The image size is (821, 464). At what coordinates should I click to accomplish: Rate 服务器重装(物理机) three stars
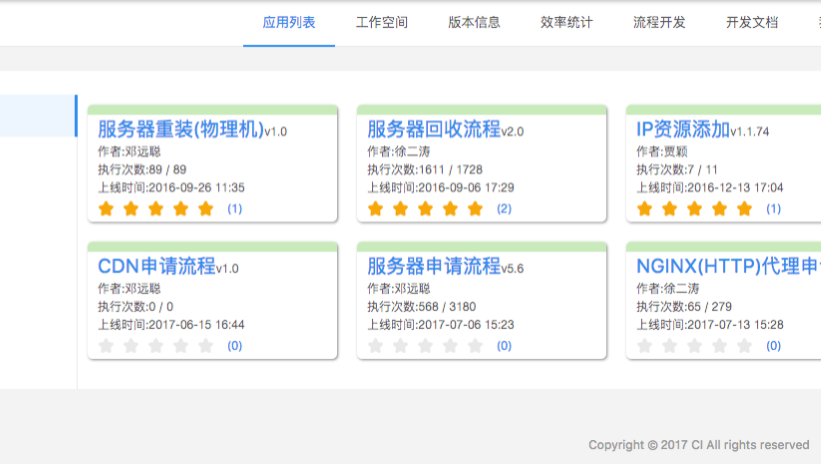coord(156,208)
